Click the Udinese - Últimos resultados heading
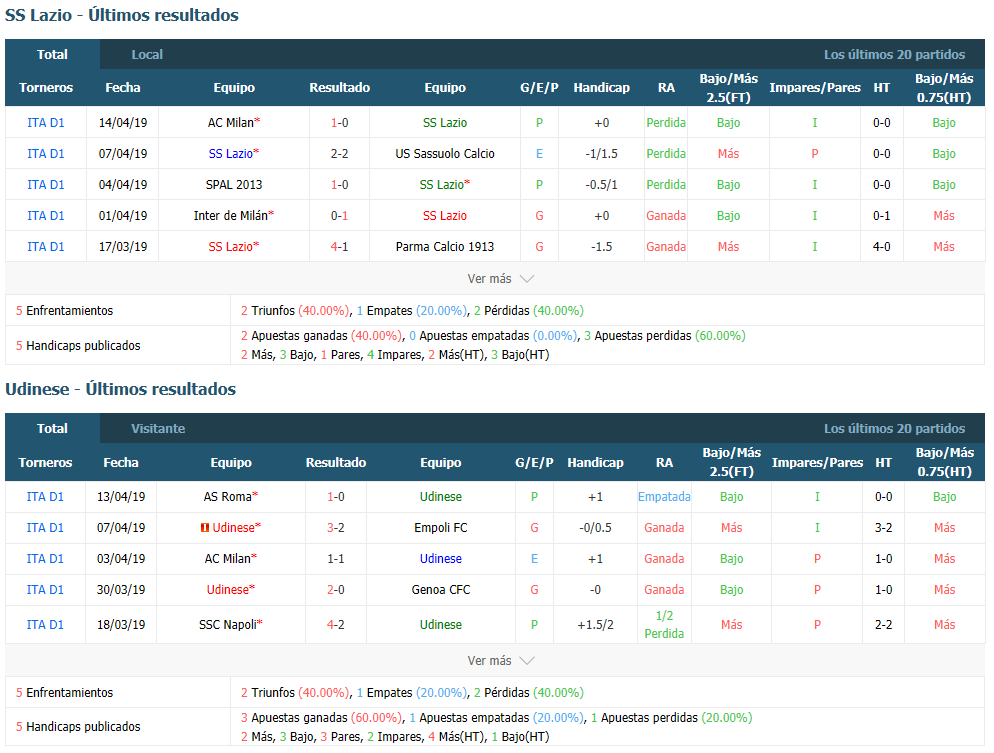This screenshot has height=753, width=994. pyautogui.click(x=120, y=389)
